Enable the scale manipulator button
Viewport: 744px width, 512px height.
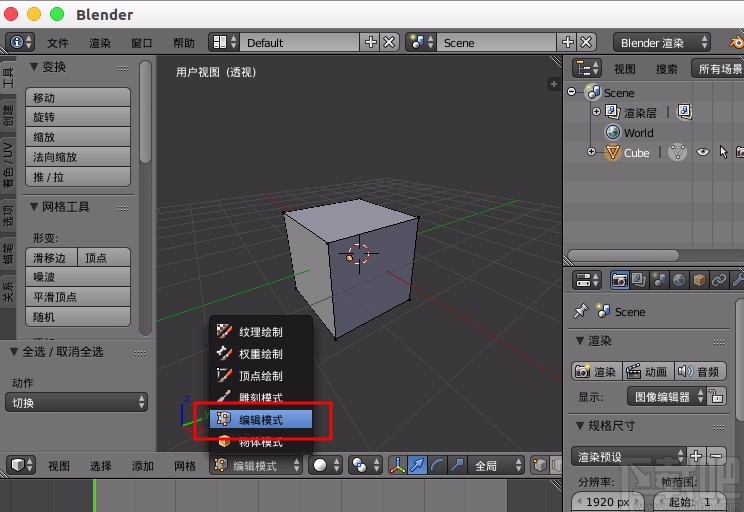click(457, 465)
